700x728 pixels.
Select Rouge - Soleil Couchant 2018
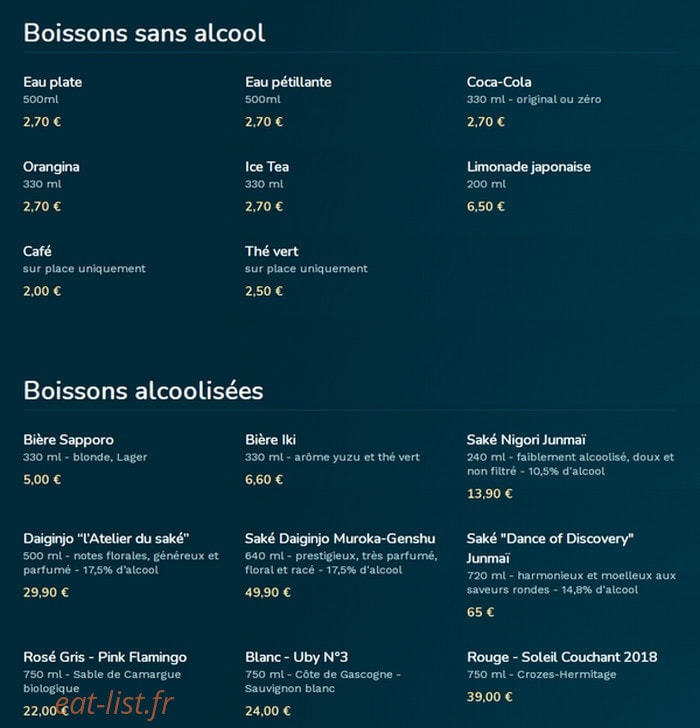pos(562,657)
